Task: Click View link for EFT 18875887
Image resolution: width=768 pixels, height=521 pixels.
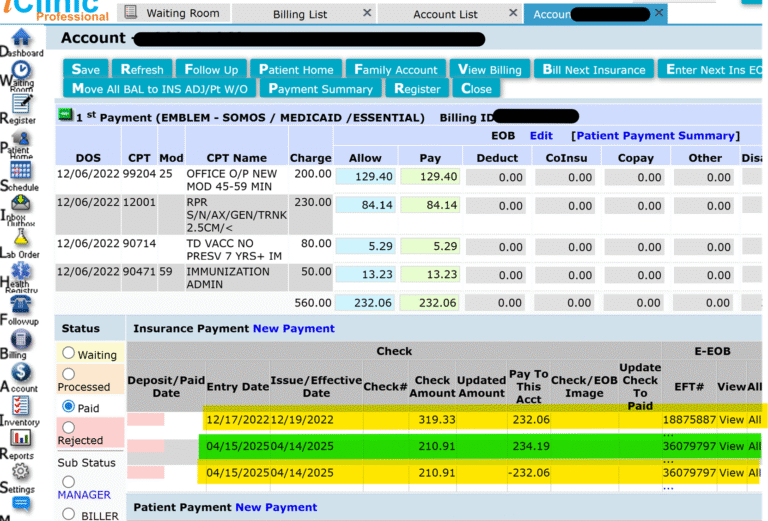Action: click(731, 420)
